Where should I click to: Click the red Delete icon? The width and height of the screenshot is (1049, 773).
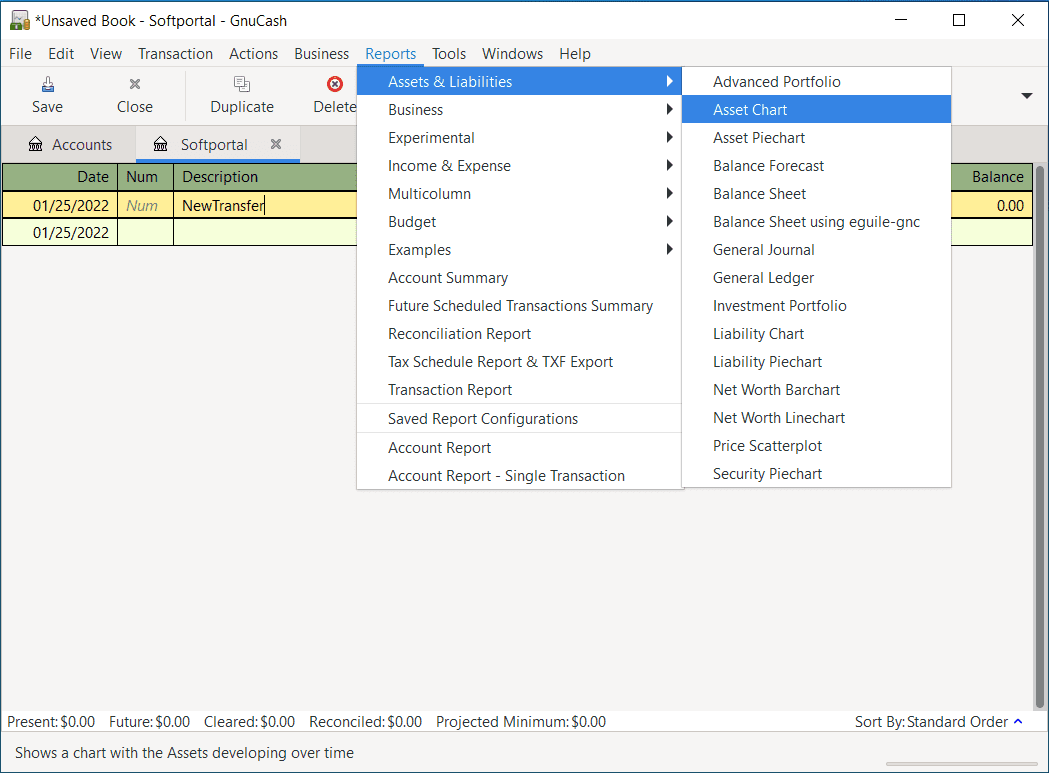[x=335, y=85]
